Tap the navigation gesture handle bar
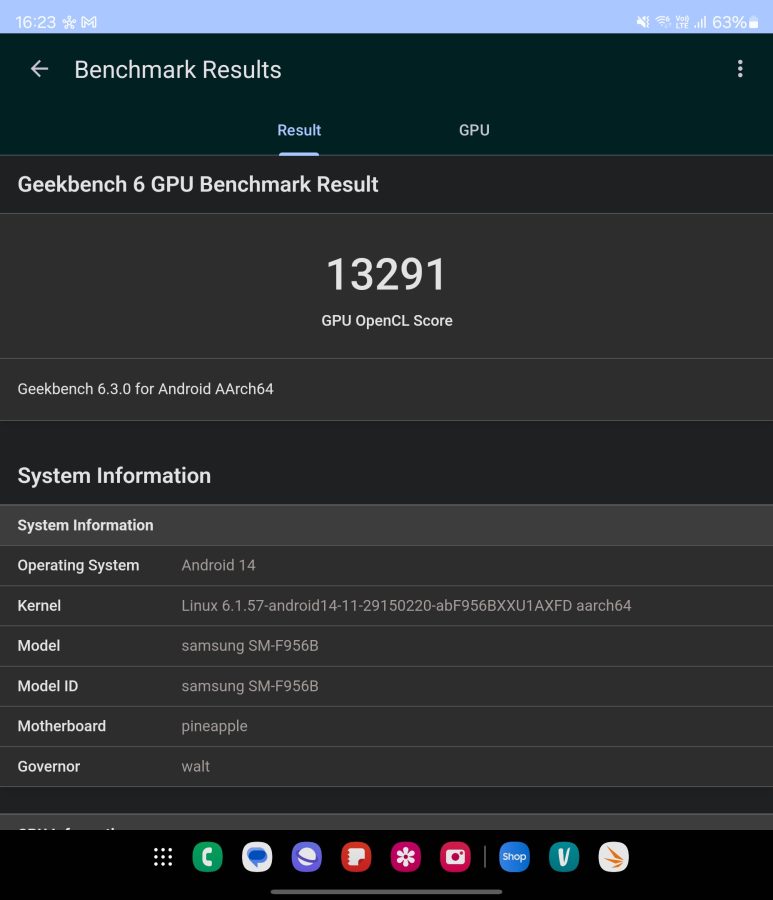773x900 pixels. [386, 891]
